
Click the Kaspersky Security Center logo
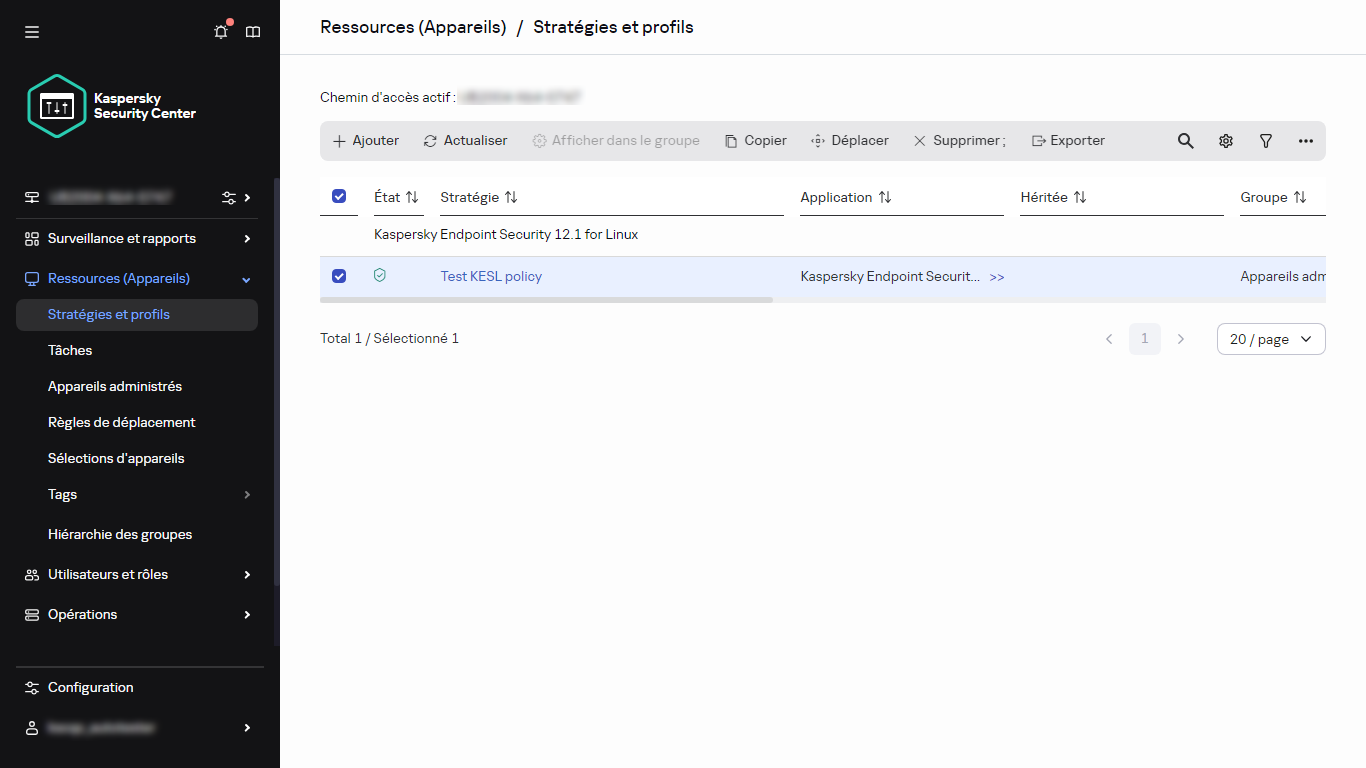click(x=112, y=106)
